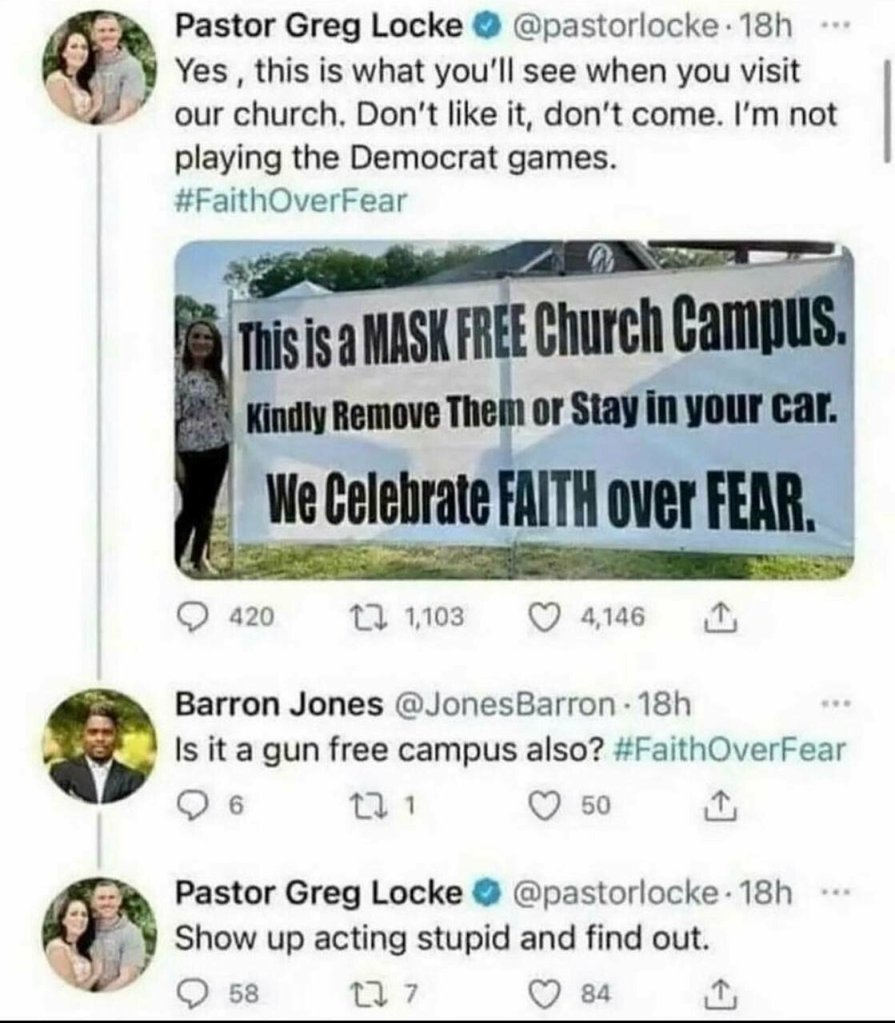Screen dimensions: 895x1023
Task: Open Barron Jones's profile picture
Action: point(98,746)
